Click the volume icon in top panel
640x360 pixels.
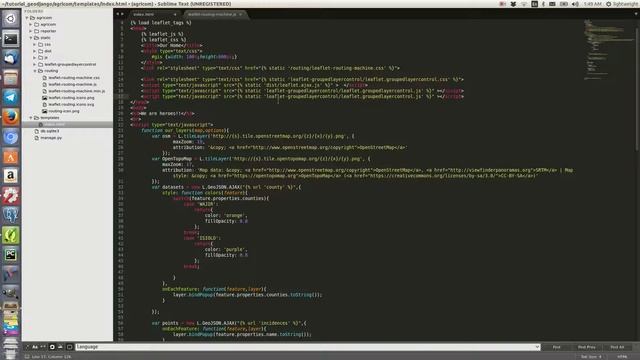click(575, 4)
